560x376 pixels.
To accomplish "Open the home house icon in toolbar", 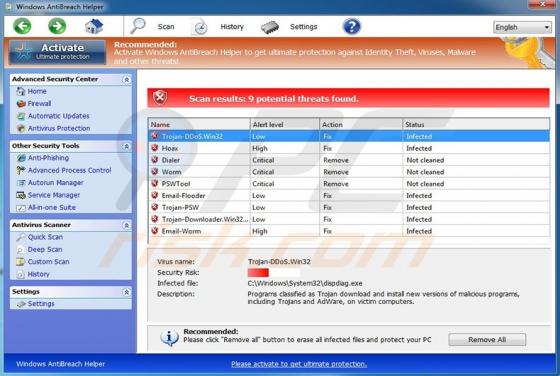I will point(94,26).
